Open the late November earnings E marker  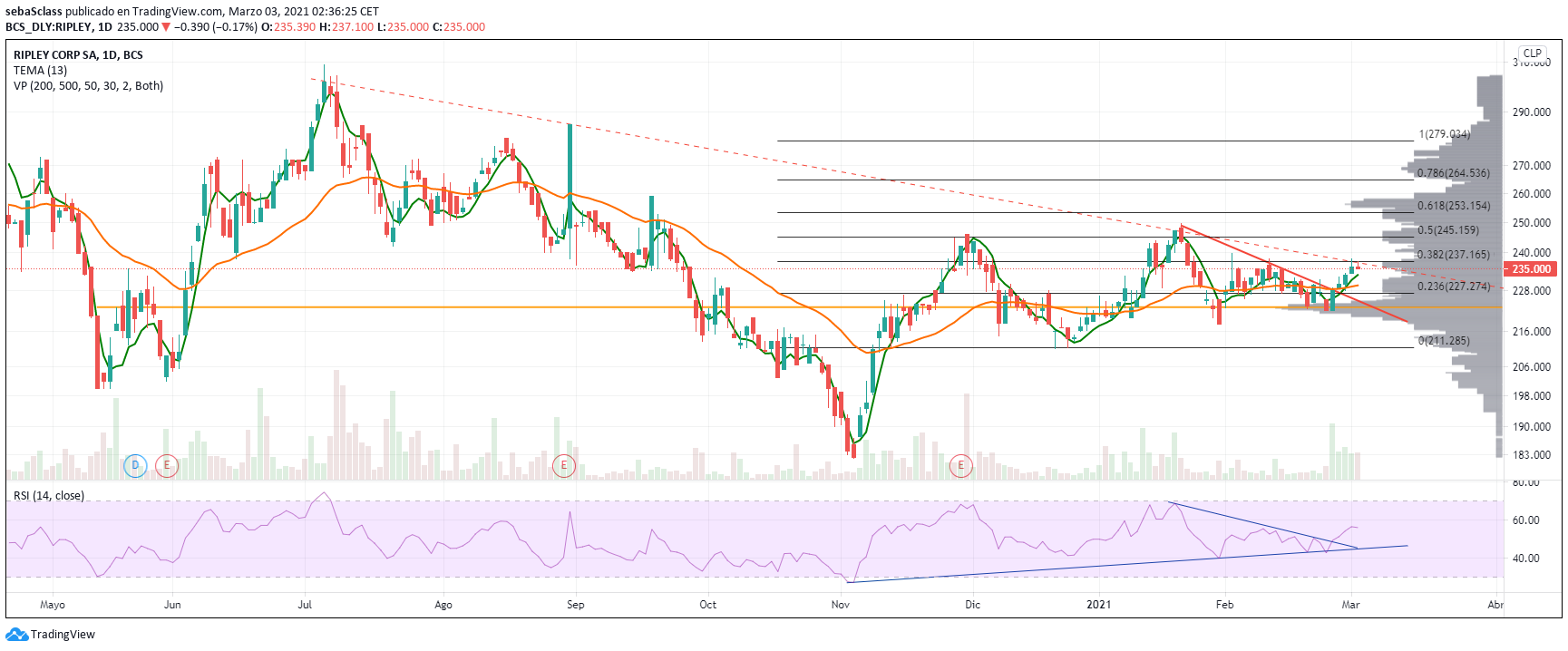960,466
